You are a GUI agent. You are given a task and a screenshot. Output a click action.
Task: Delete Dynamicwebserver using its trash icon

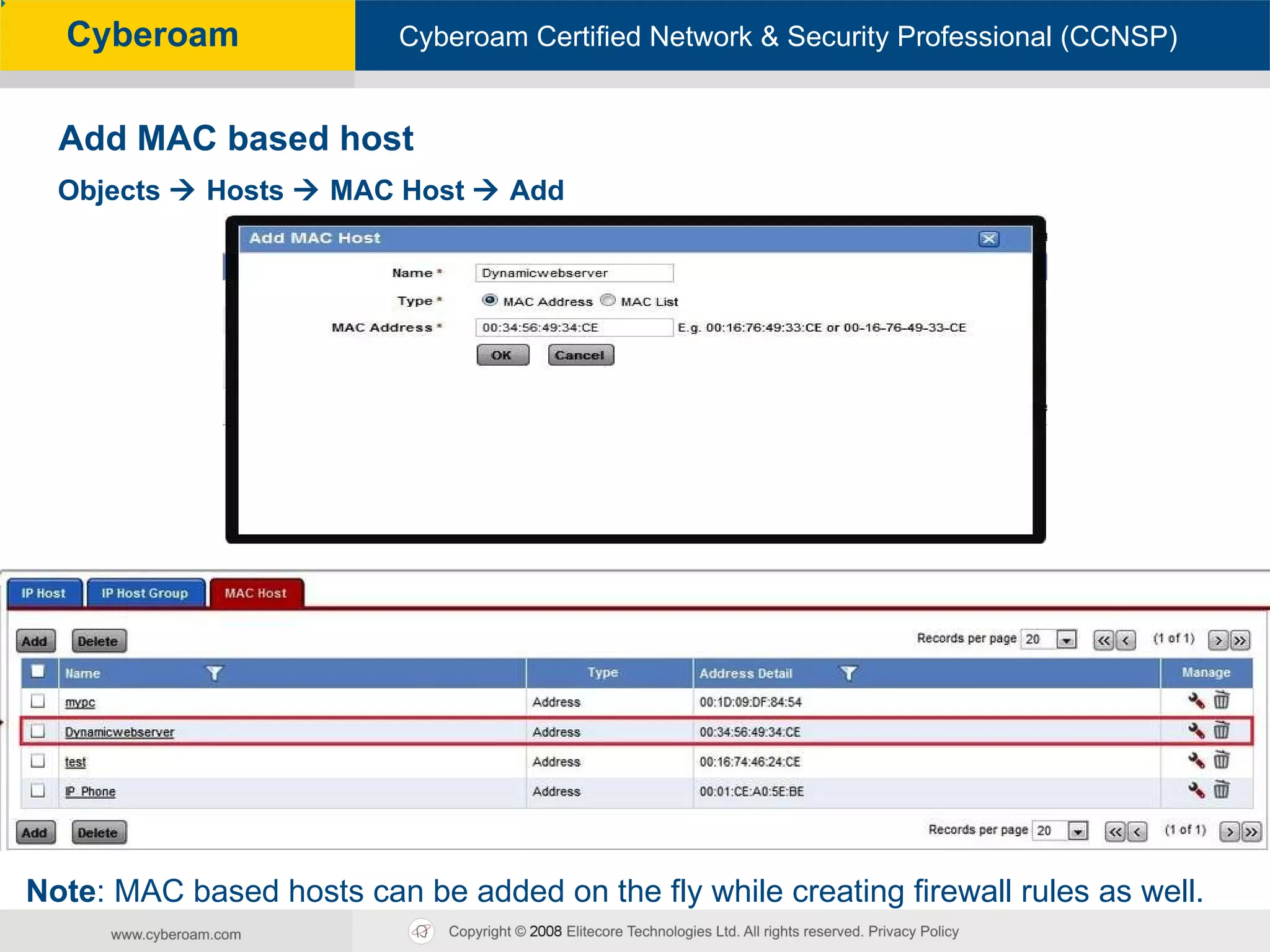tap(1221, 730)
